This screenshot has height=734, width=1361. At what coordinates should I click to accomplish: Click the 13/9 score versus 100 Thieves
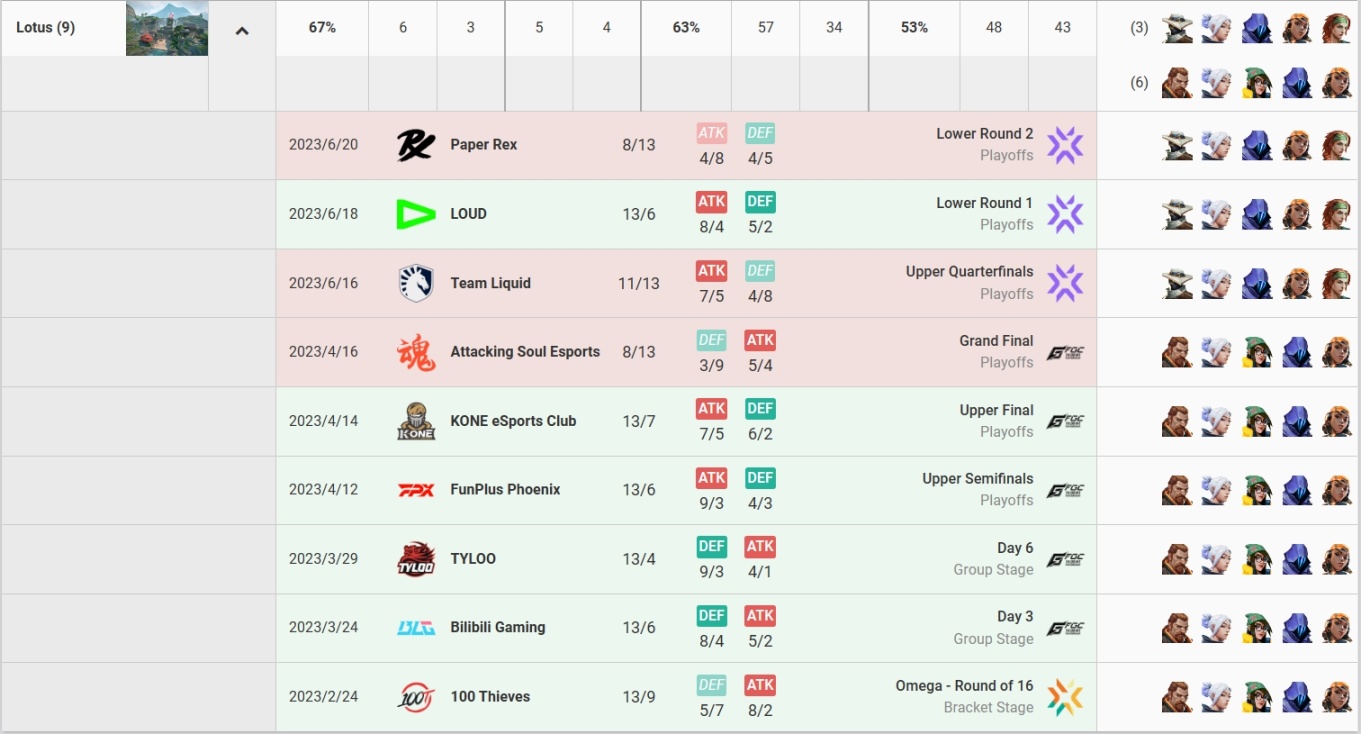[639, 697]
